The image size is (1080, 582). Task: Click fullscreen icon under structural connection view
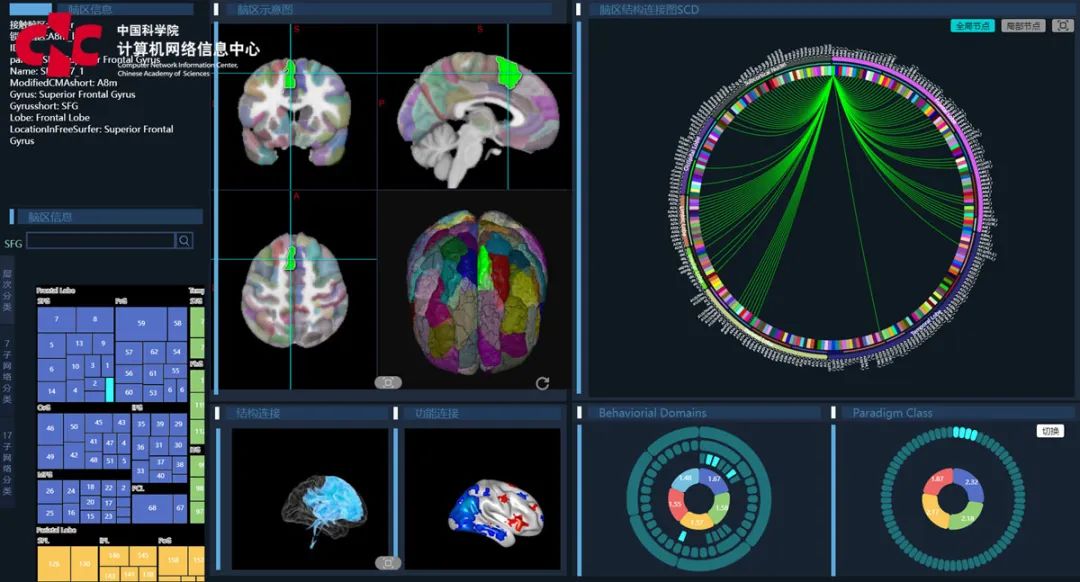(x=388, y=563)
